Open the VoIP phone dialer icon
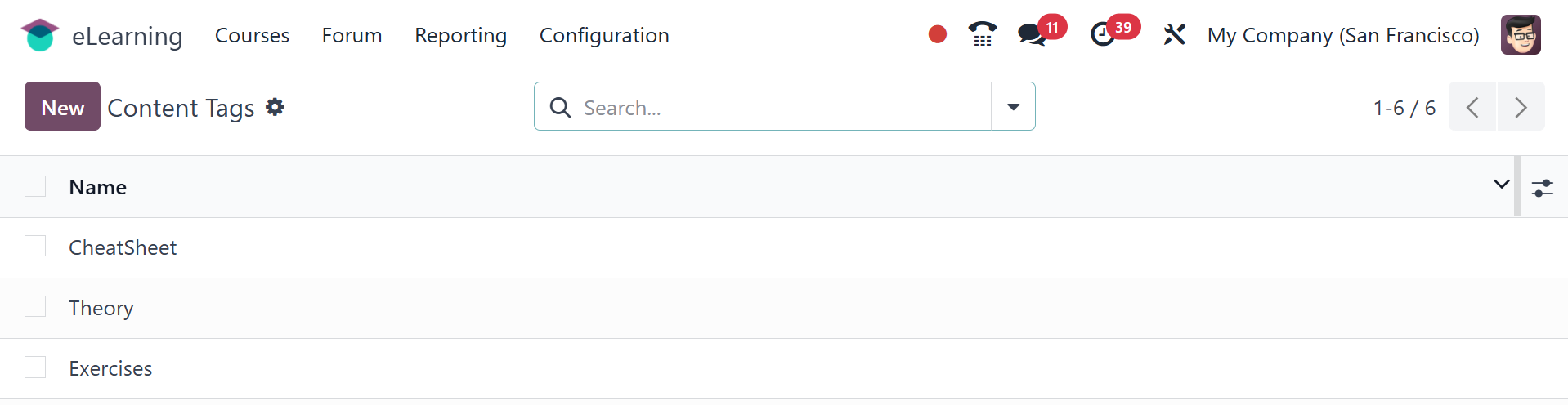Image resolution: width=1568 pixels, height=405 pixels. [982, 34]
